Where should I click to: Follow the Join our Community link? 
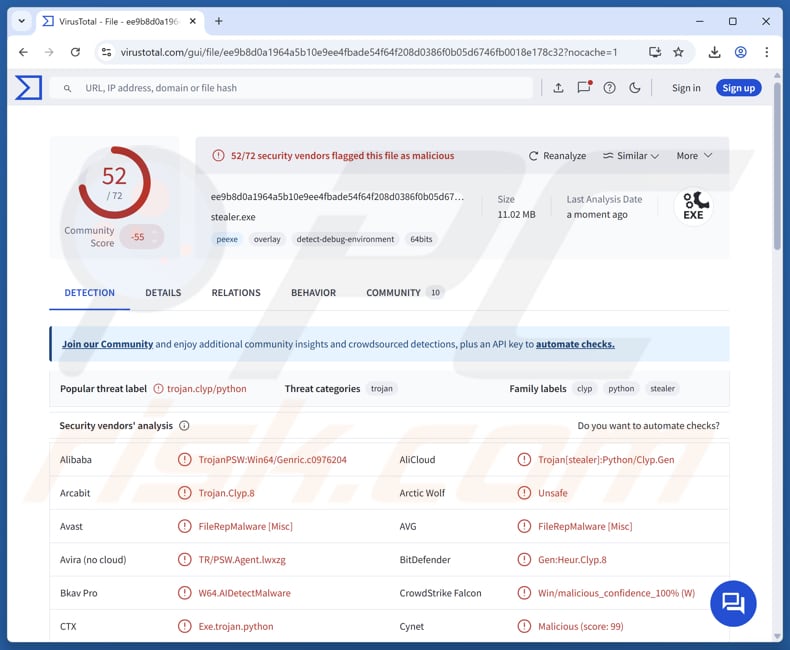coord(107,344)
